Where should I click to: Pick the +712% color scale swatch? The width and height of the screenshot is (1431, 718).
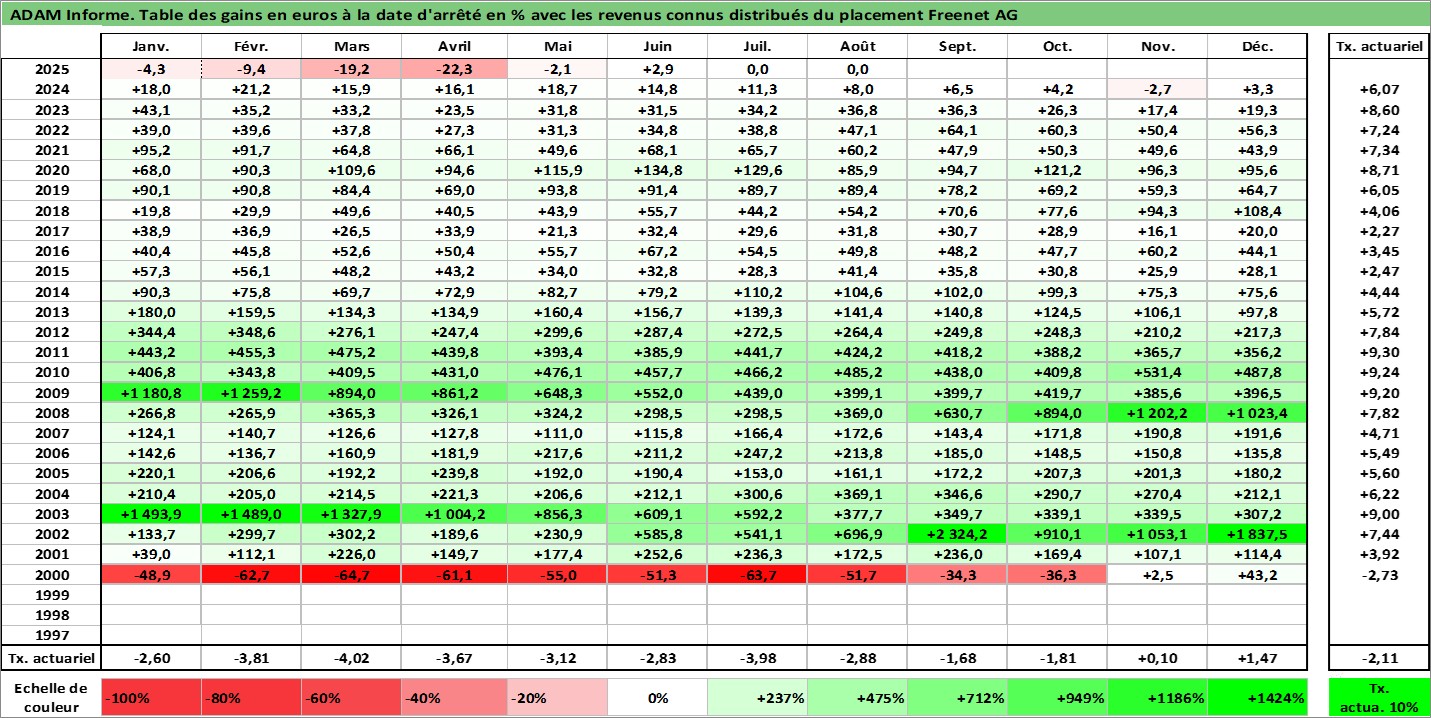click(x=957, y=697)
